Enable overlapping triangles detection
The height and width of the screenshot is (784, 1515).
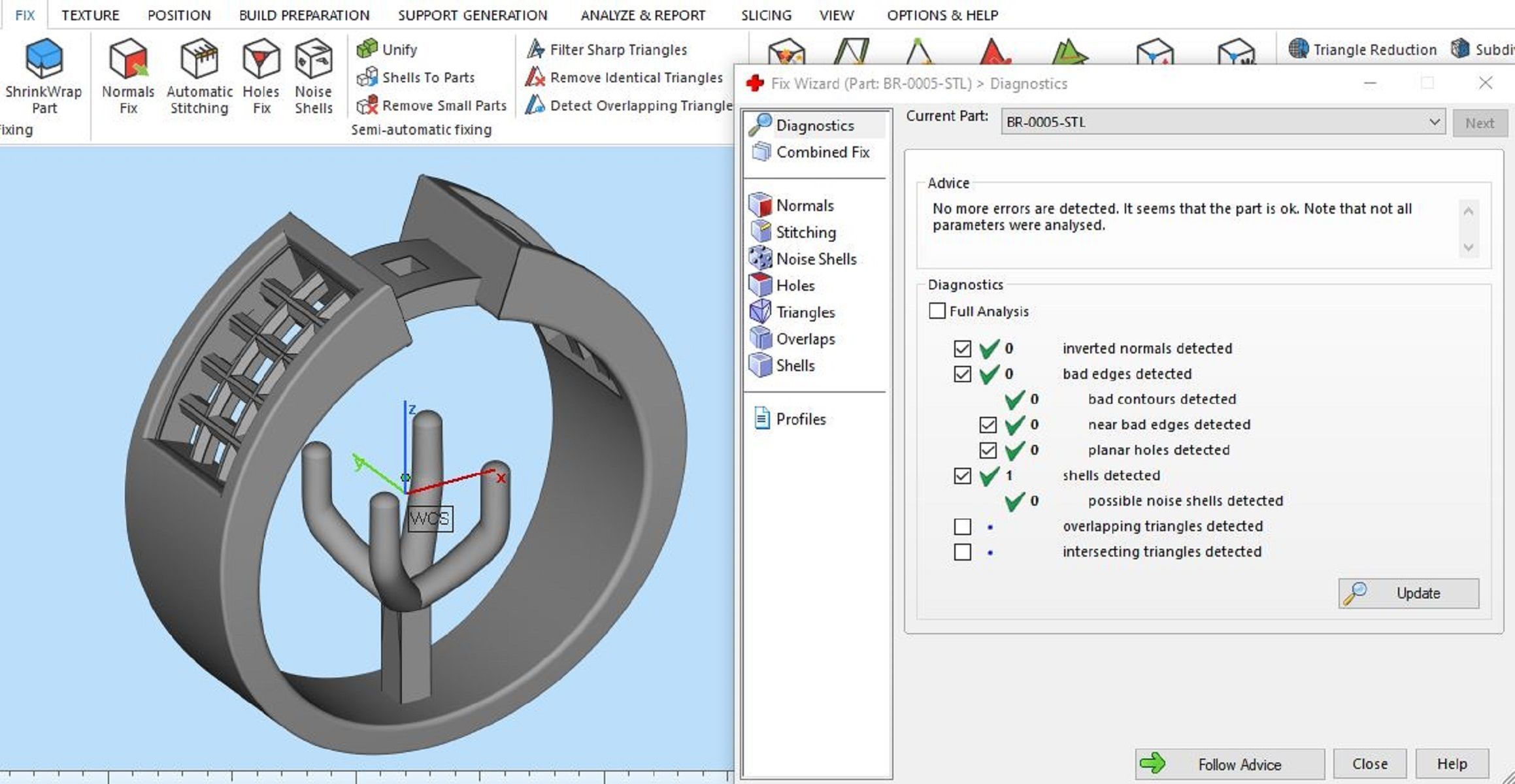(962, 527)
